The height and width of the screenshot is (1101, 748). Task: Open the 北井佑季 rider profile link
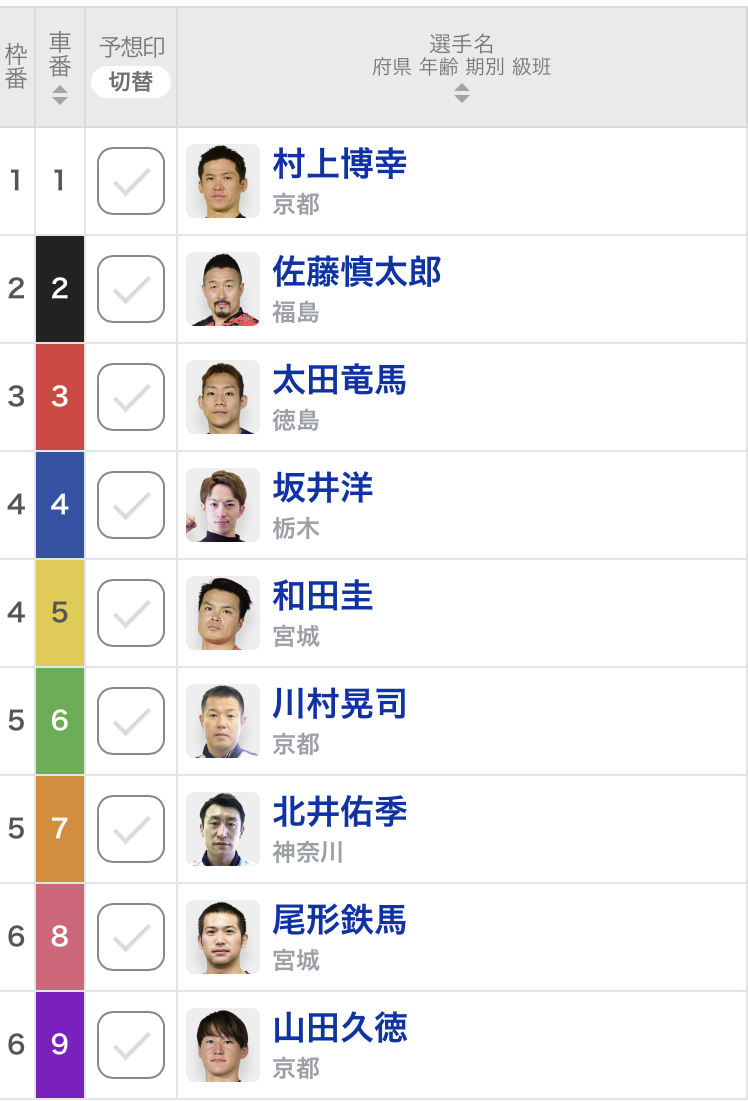click(340, 812)
